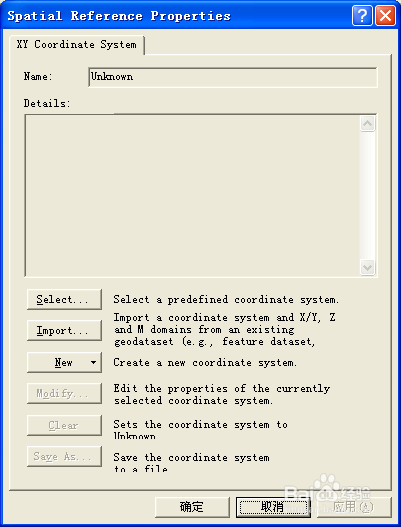Click into the Name field showing Unknown

tap(233, 77)
